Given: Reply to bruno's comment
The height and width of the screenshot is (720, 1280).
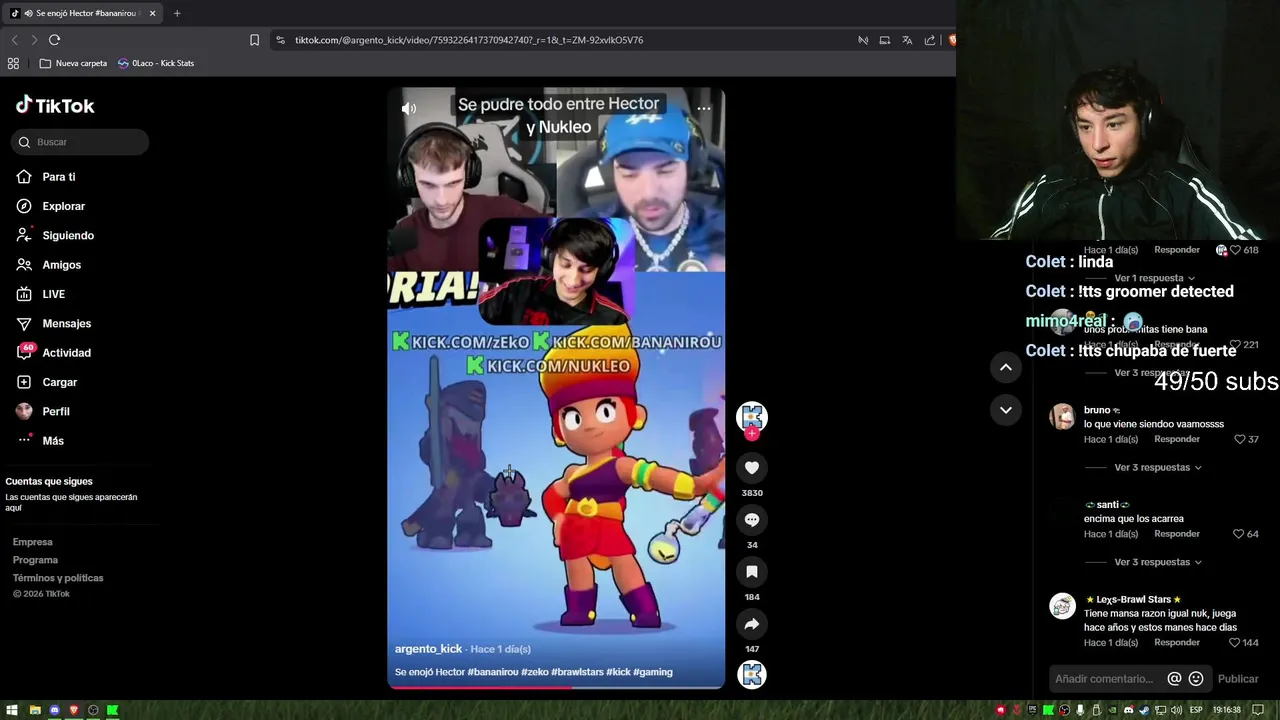Looking at the screenshot, I should (1177, 439).
